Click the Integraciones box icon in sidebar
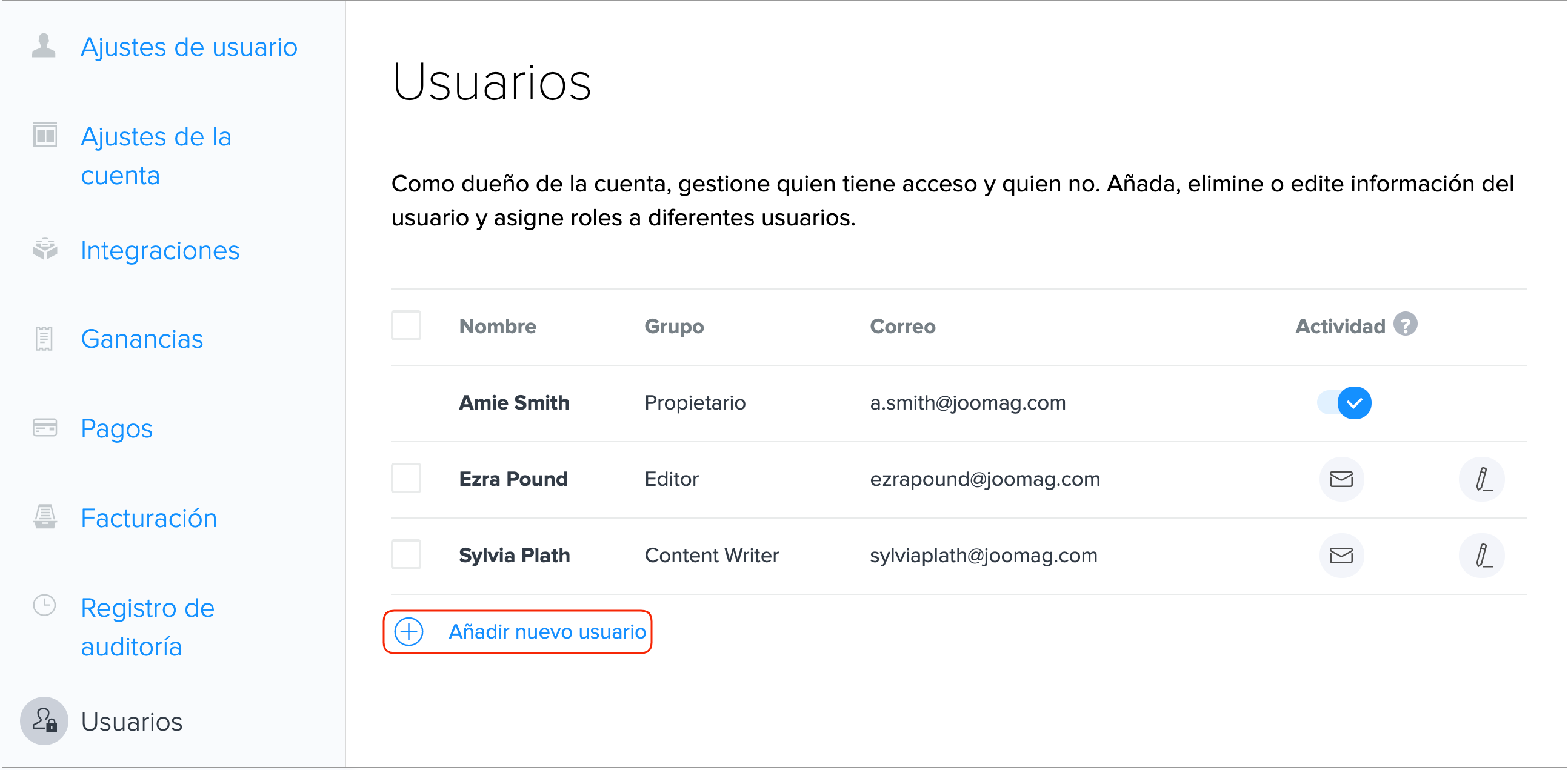1568x770 pixels. coord(44,250)
